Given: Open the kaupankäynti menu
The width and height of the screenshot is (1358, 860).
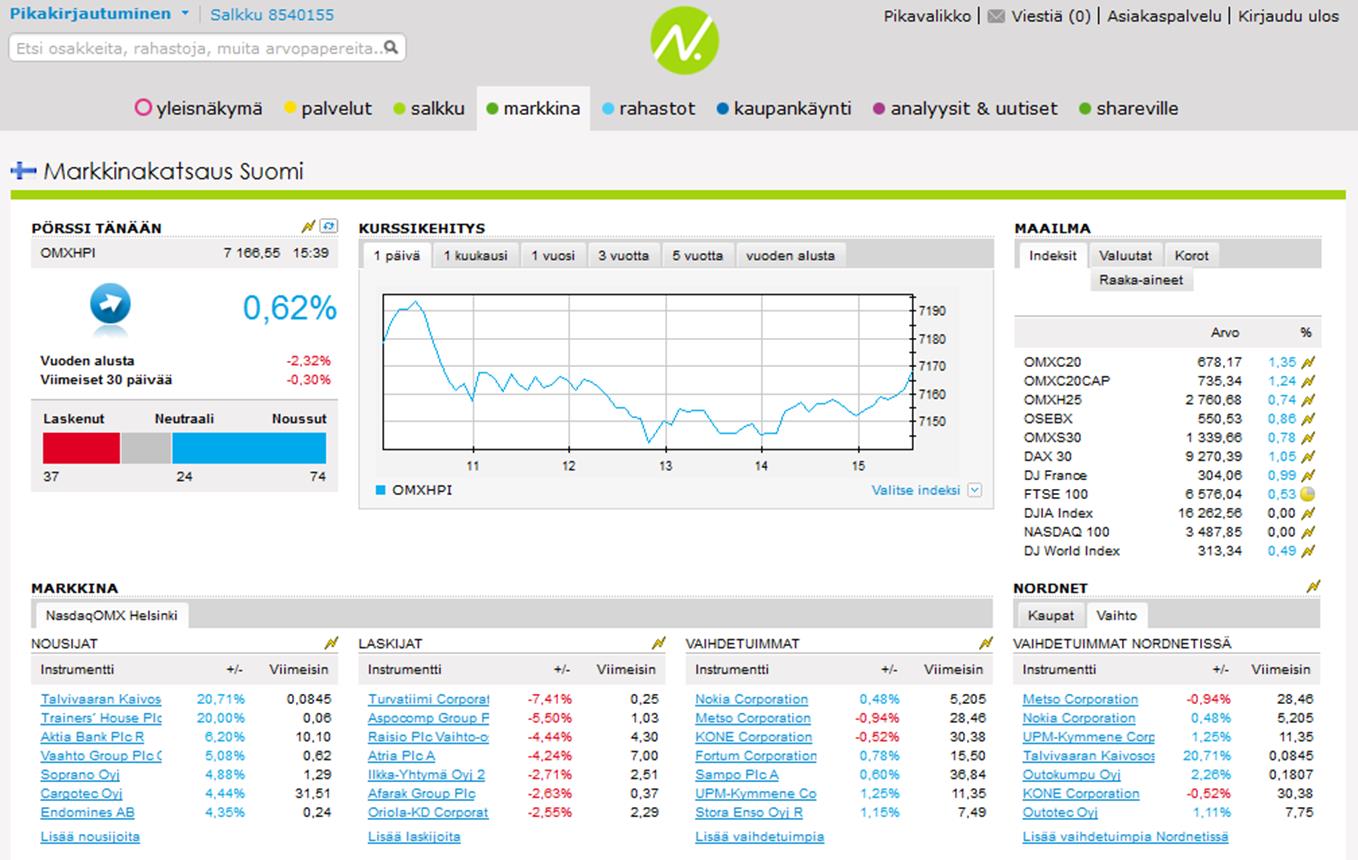Looking at the screenshot, I should [x=783, y=108].
